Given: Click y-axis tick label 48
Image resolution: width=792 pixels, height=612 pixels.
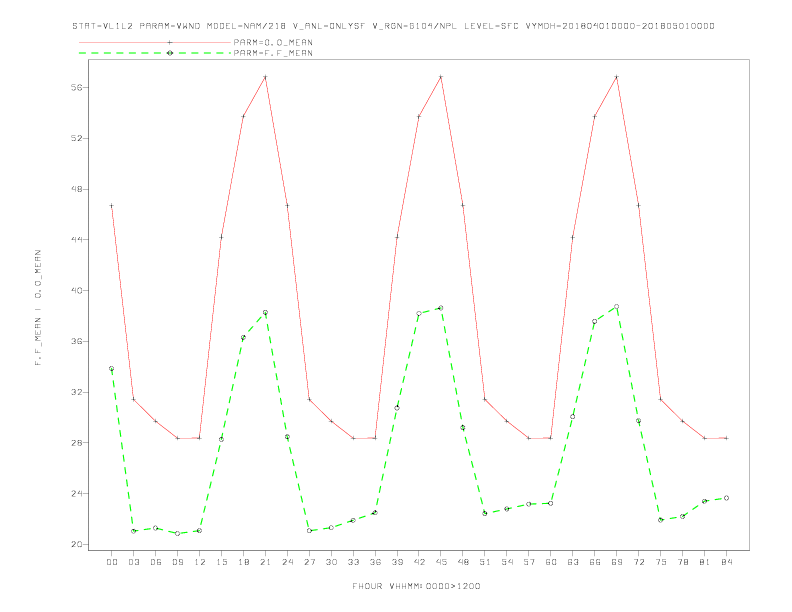Looking at the screenshot, I should click(77, 189).
